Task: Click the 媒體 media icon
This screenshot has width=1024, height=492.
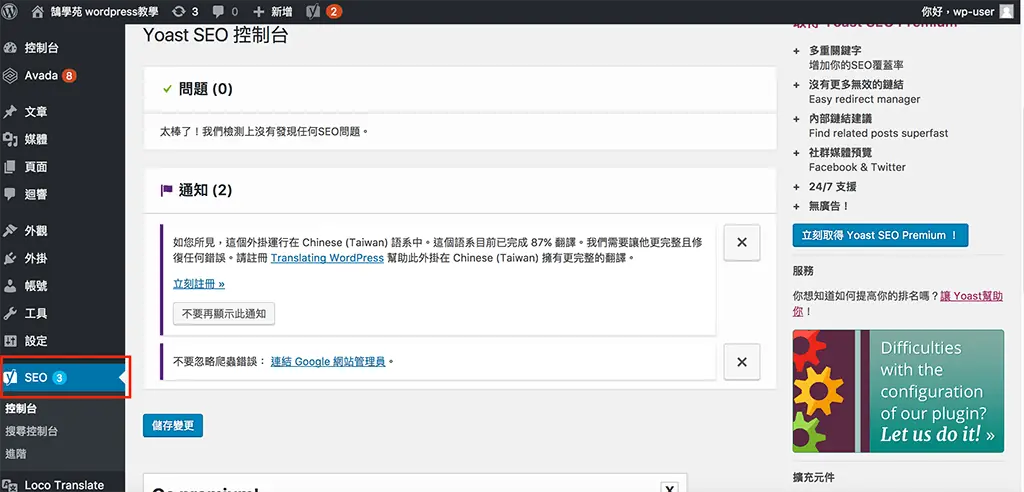Action: pyautogui.click(x=10, y=139)
